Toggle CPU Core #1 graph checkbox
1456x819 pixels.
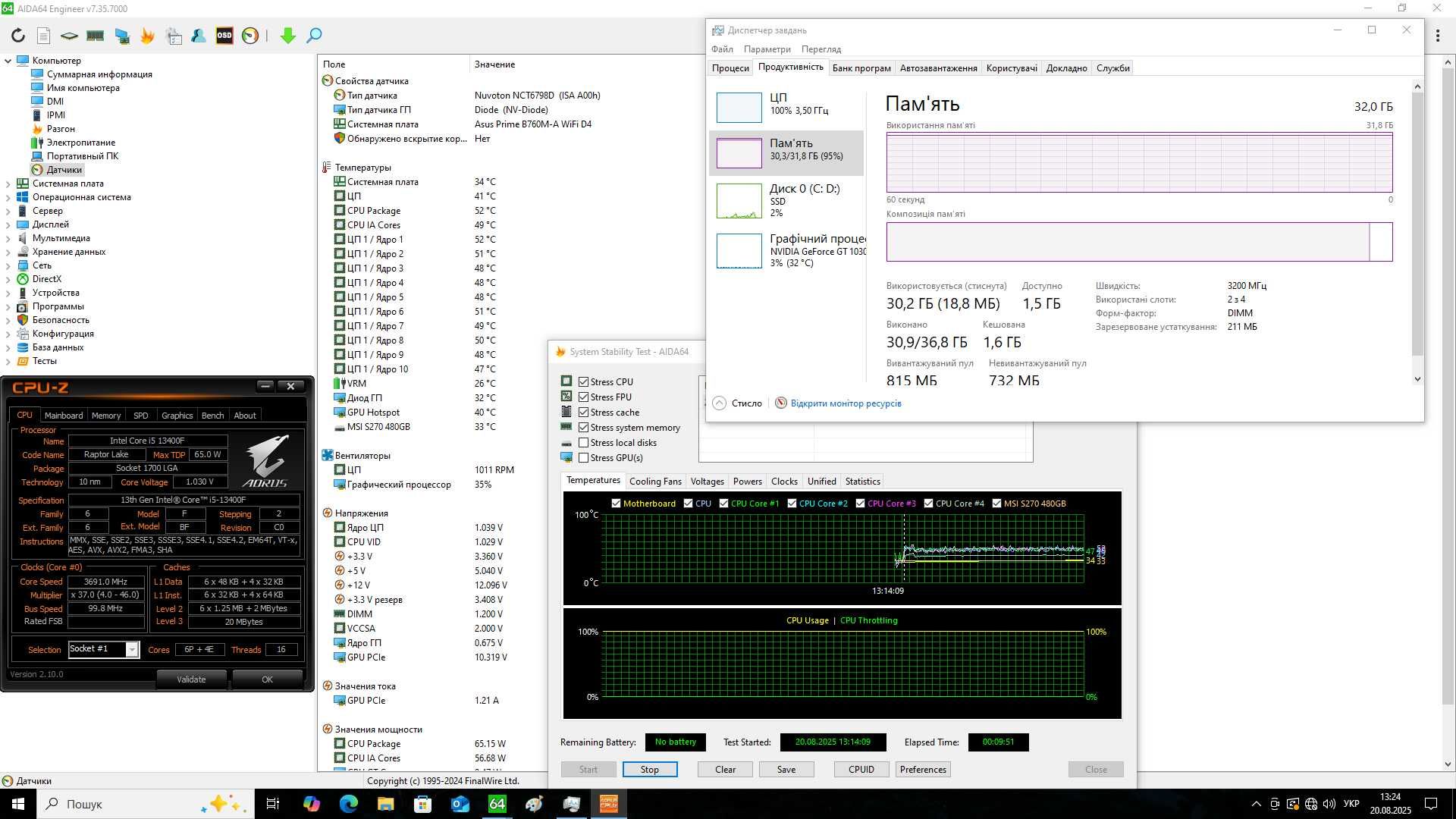(x=723, y=504)
